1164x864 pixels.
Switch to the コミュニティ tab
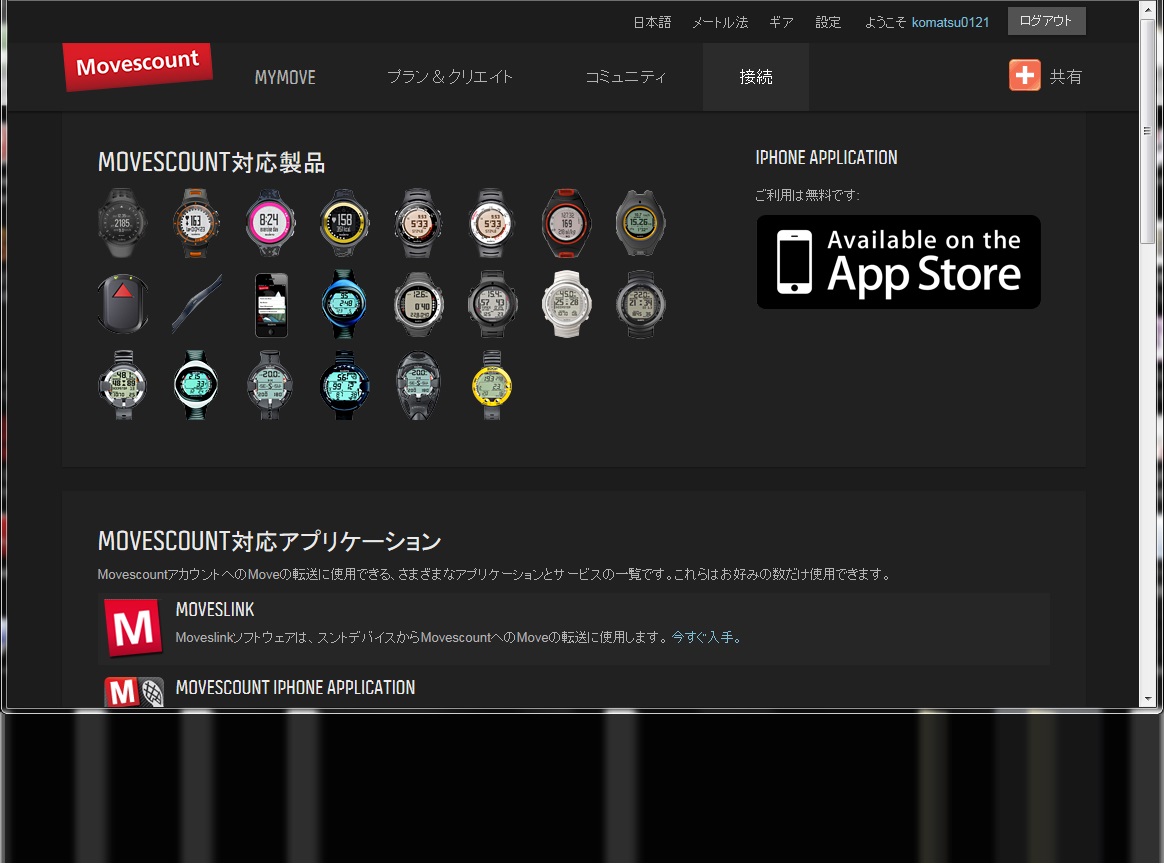(626, 76)
